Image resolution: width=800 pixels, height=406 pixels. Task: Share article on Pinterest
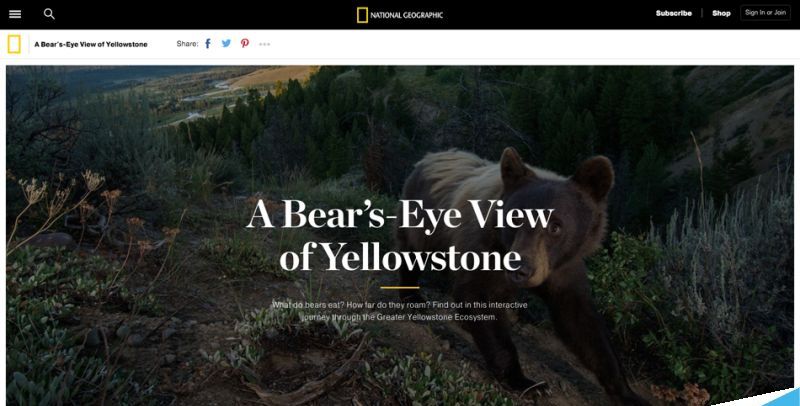[245, 43]
